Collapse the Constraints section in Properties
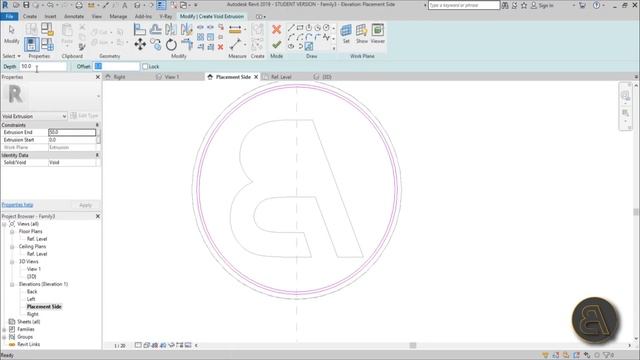640x360 pixels. [x=97, y=125]
